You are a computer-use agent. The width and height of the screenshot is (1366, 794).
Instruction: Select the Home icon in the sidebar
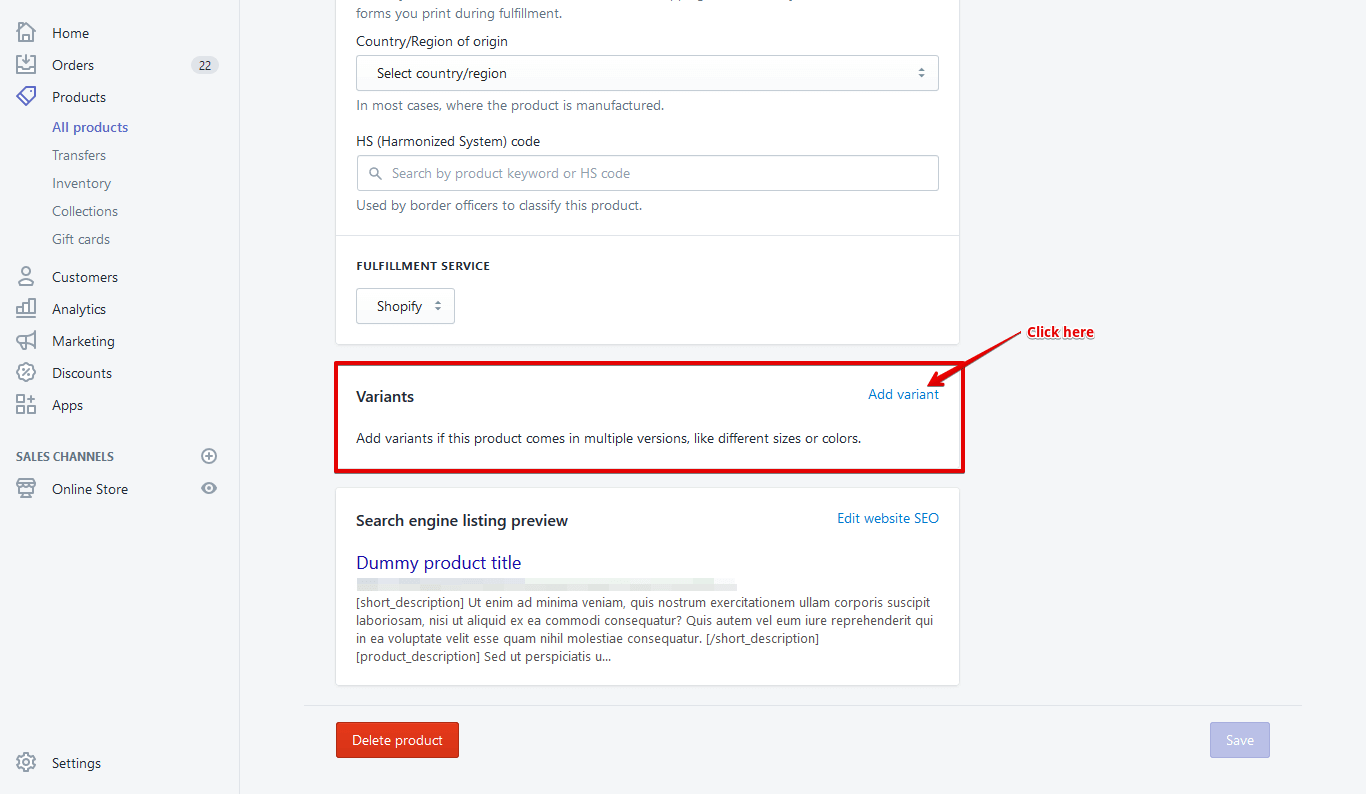26,32
